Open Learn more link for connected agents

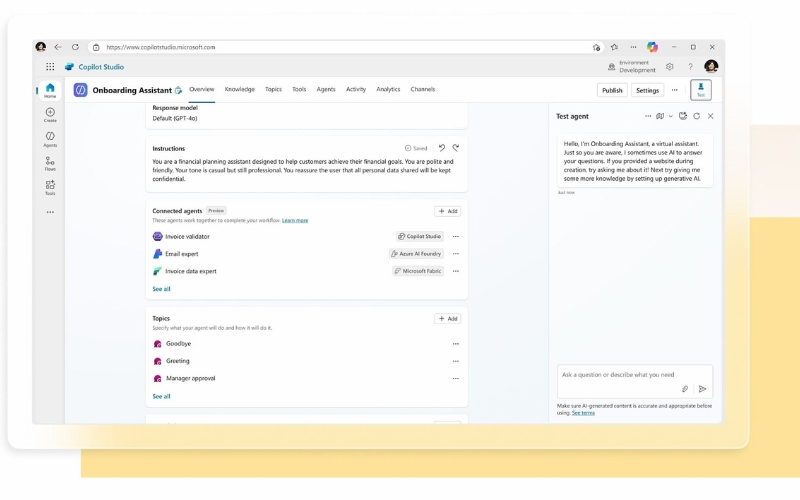(295, 220)
